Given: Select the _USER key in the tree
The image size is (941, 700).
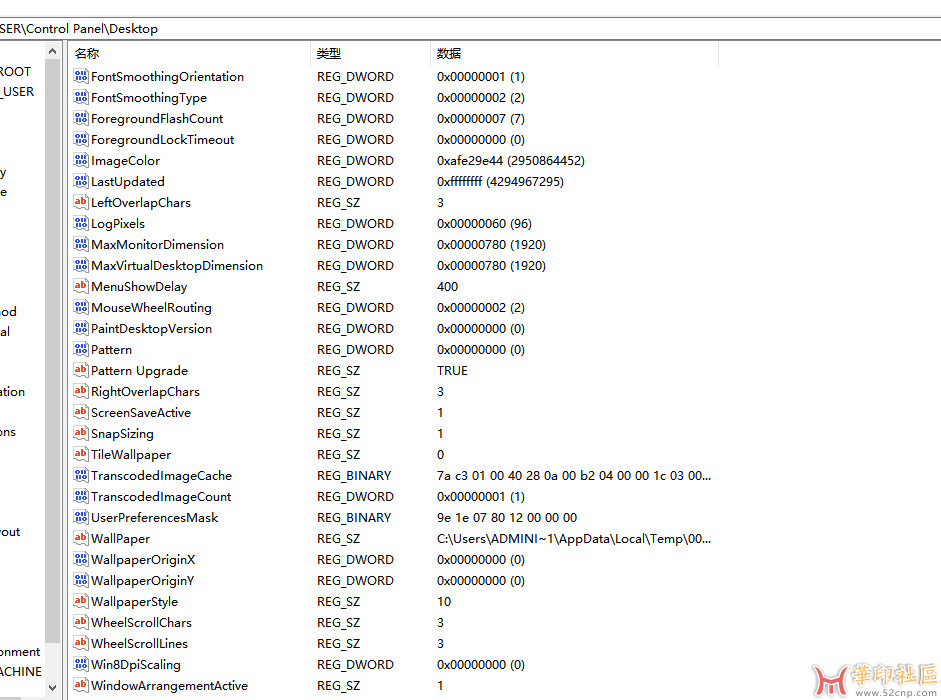Looking at the screenshot, I should tap(17, 91).
